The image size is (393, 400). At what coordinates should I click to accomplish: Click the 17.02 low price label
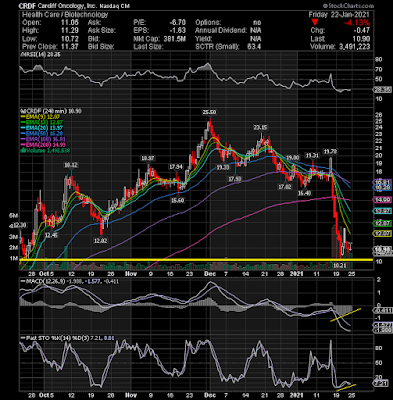285,187
